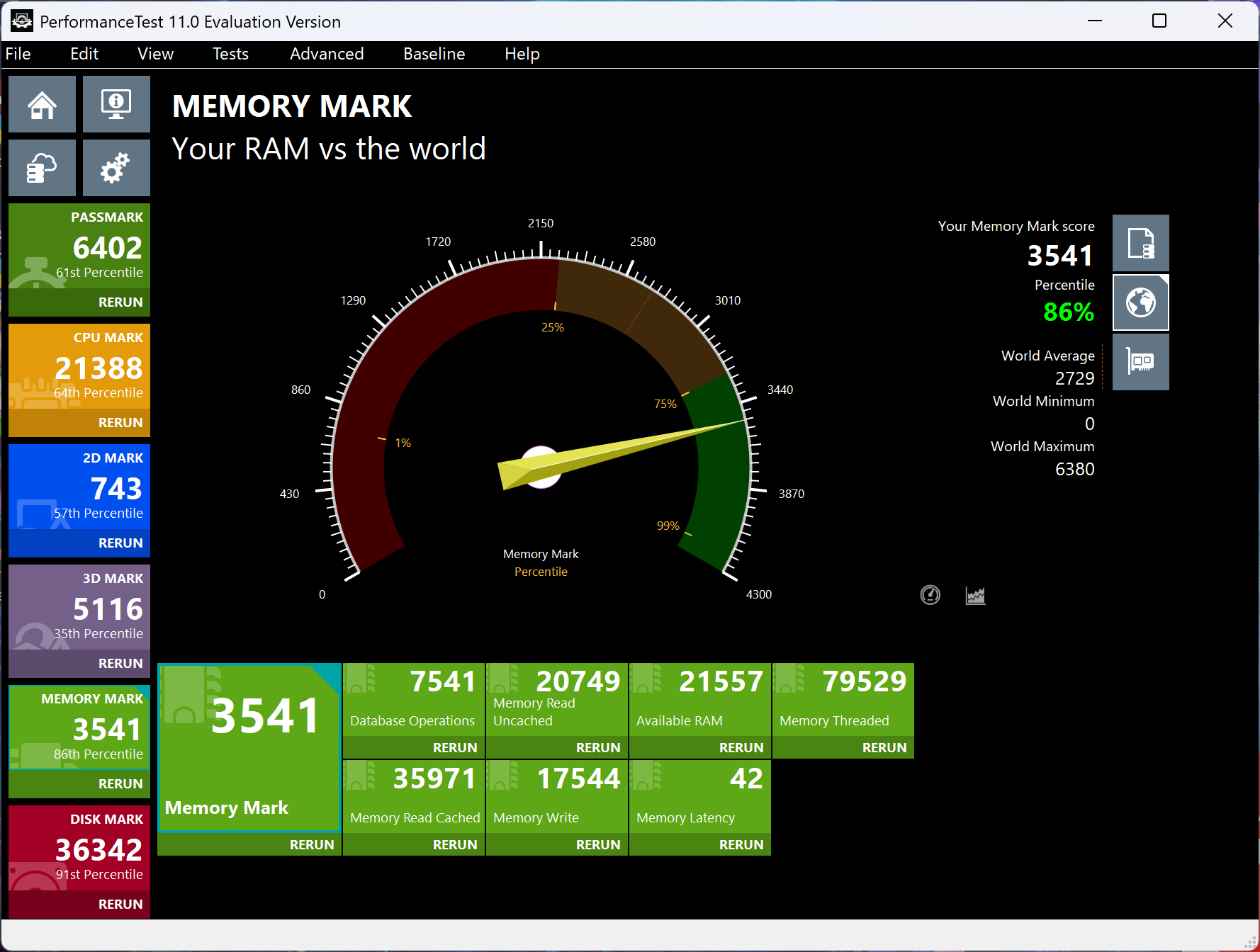Click the Your Memory Mark score 3541 value
Viewport: 1260px width, 952px height.
tap(1060, 256)
